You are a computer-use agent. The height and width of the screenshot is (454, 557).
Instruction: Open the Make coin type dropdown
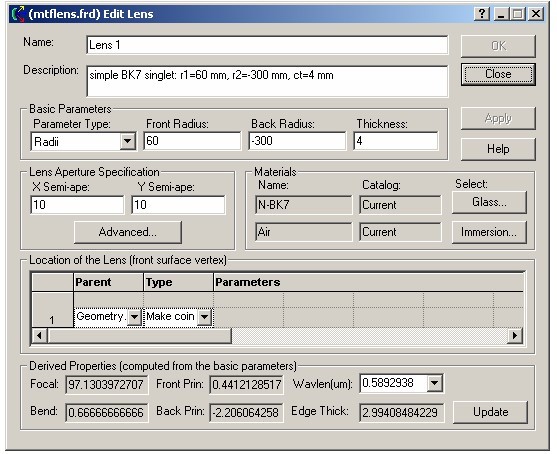pyautogui.click(x=204, y=317)
